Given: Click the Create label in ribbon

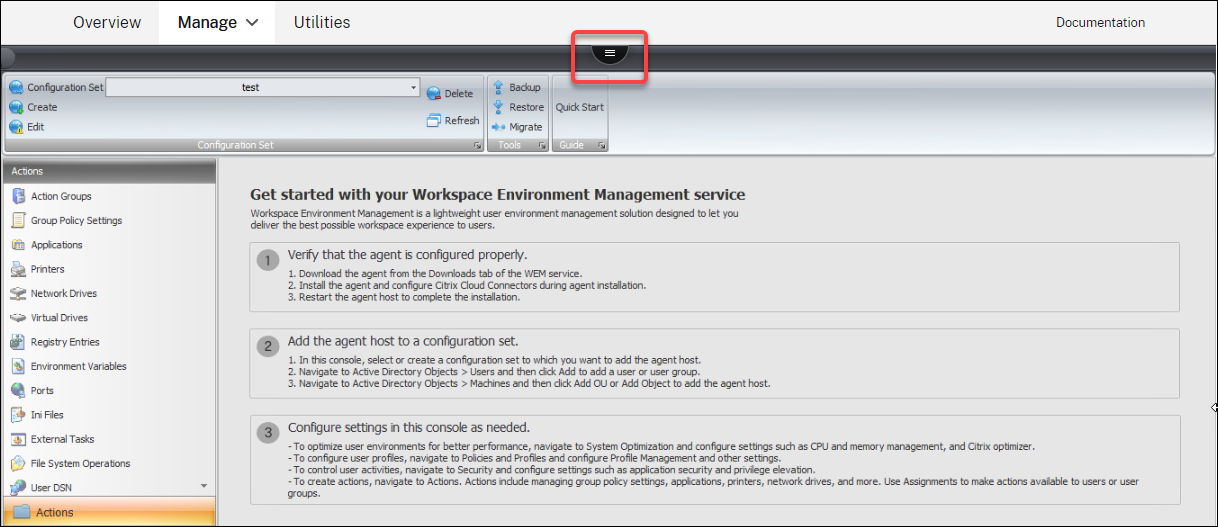Looking at the screenshot, I should pos(42,107).
